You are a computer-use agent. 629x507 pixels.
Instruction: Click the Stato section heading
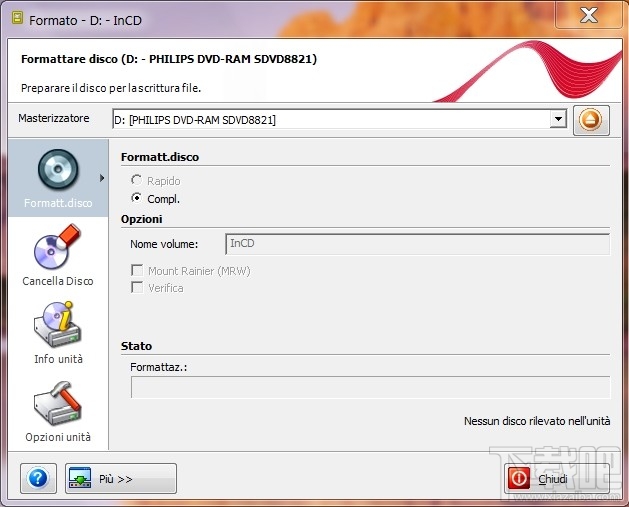click(136, 346)
